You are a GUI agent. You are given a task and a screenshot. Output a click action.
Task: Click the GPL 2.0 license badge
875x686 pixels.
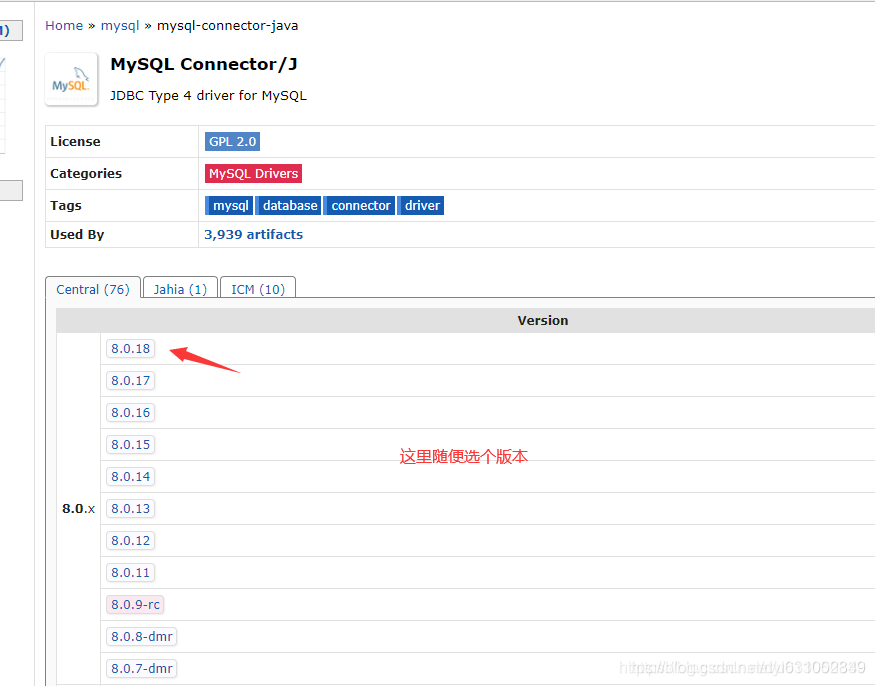point(232,141)
